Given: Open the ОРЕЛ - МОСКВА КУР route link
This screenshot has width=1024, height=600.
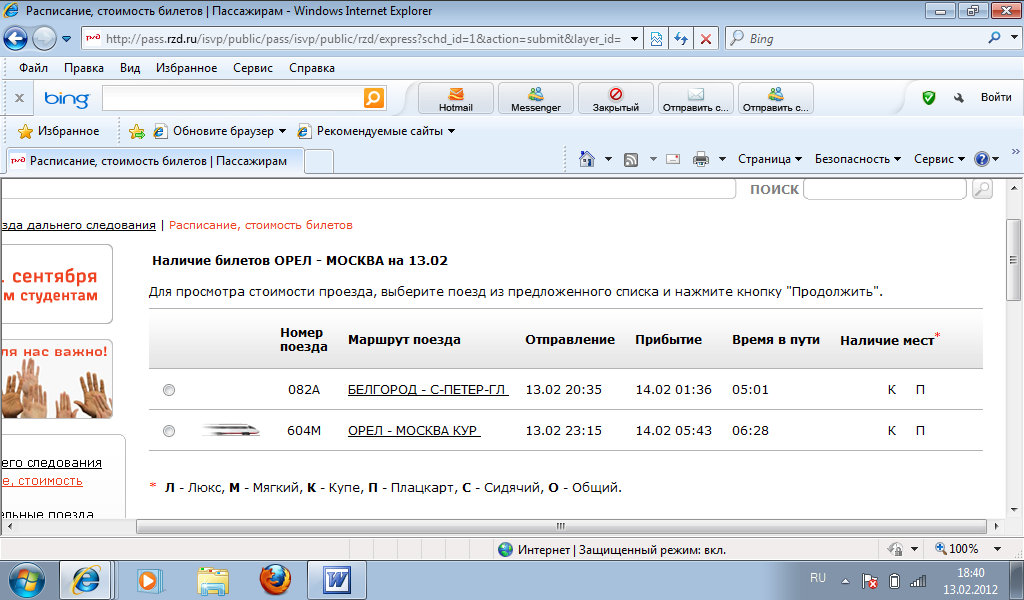Looking at the screenshot, I should (x=414, y=431).
